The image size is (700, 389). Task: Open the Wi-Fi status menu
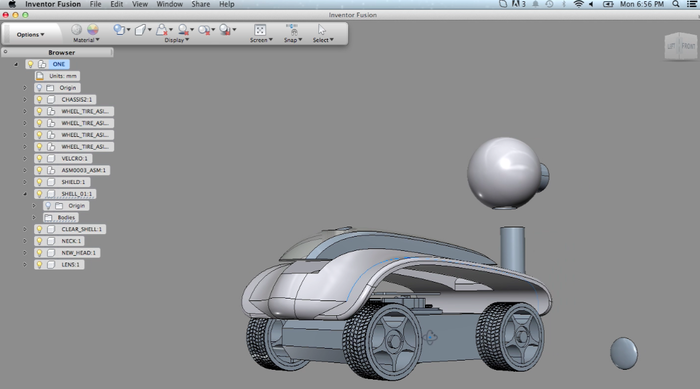click(578, 4)
